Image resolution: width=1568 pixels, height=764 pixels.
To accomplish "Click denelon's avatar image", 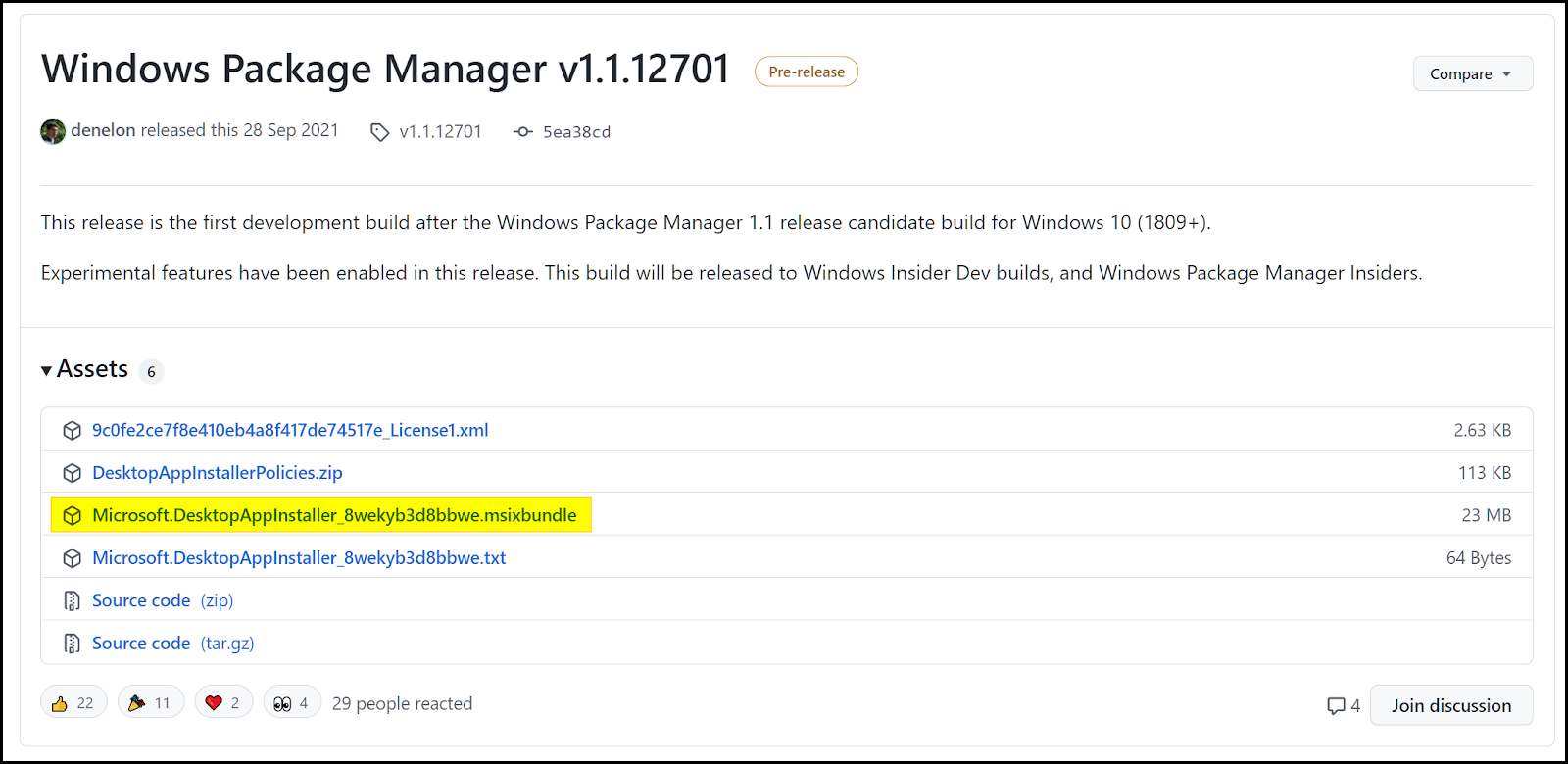I will pyautogui.click(x=53, y=131).
